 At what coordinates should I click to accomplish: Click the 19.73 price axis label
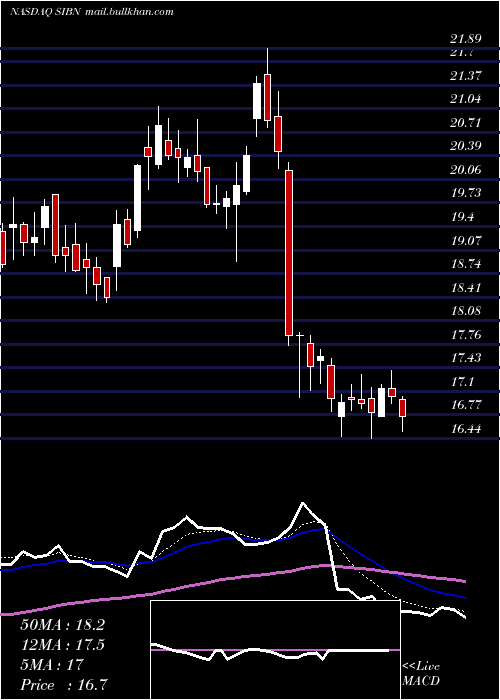[466, 192]
